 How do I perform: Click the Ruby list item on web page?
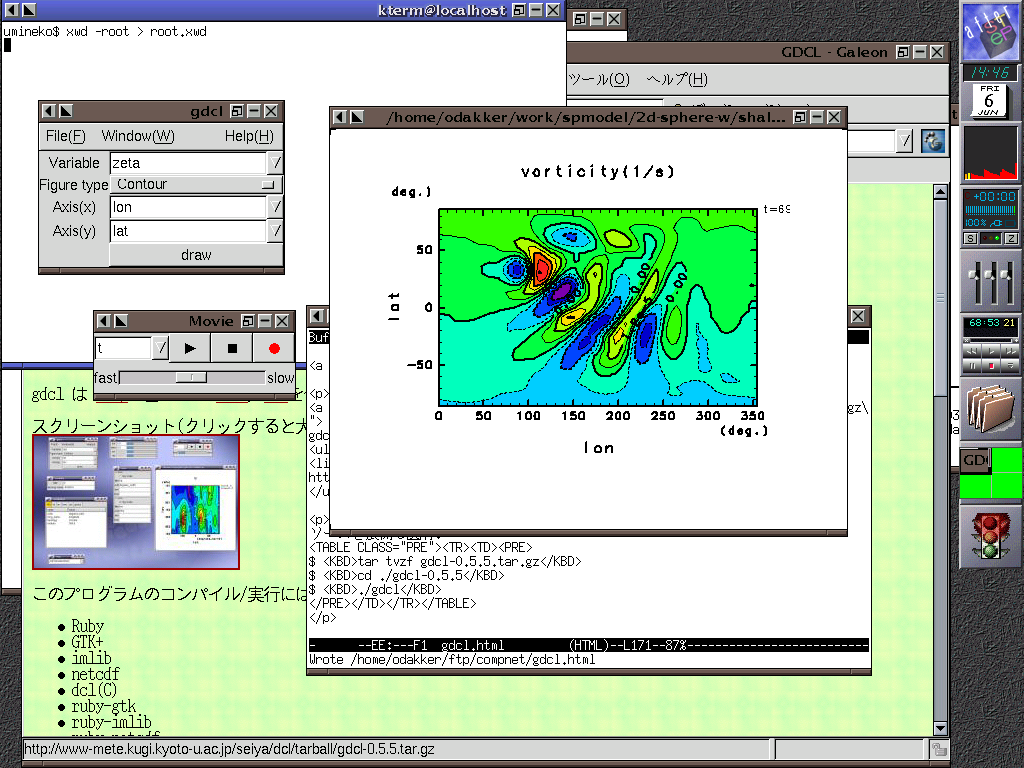[x=88, y=626]
